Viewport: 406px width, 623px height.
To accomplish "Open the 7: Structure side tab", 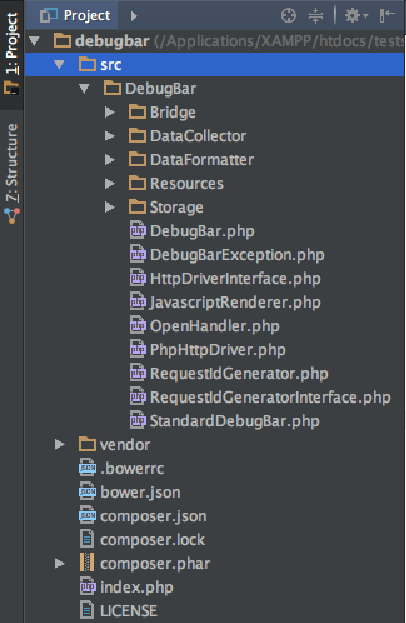I will [12, 173].
